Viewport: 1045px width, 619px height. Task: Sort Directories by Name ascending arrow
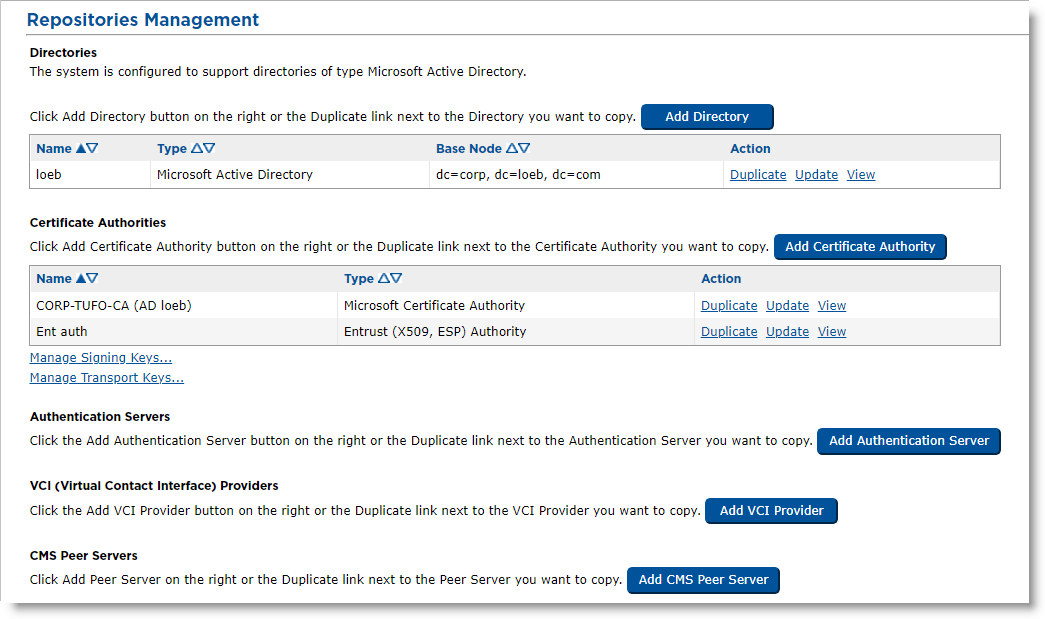pyautogui.click(x=81, y=149)
